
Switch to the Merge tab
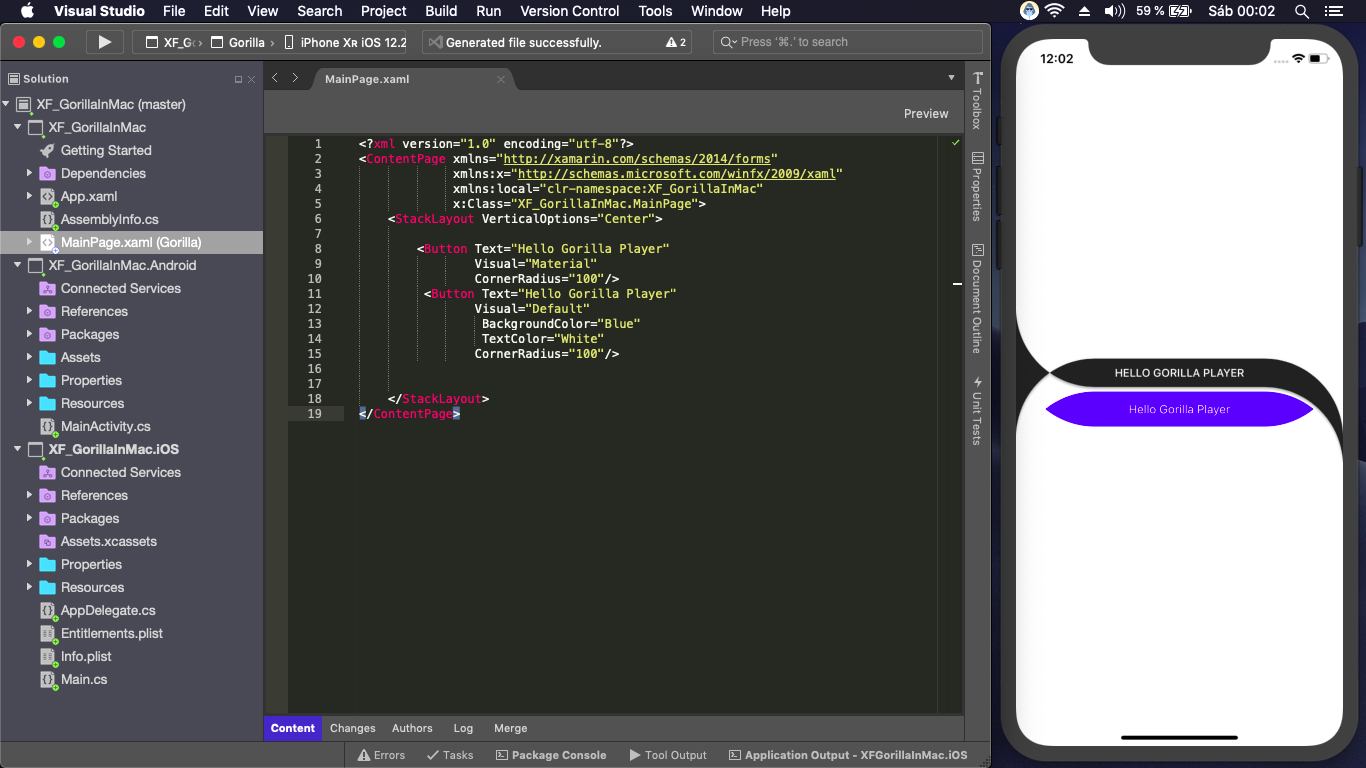(510, 728)
